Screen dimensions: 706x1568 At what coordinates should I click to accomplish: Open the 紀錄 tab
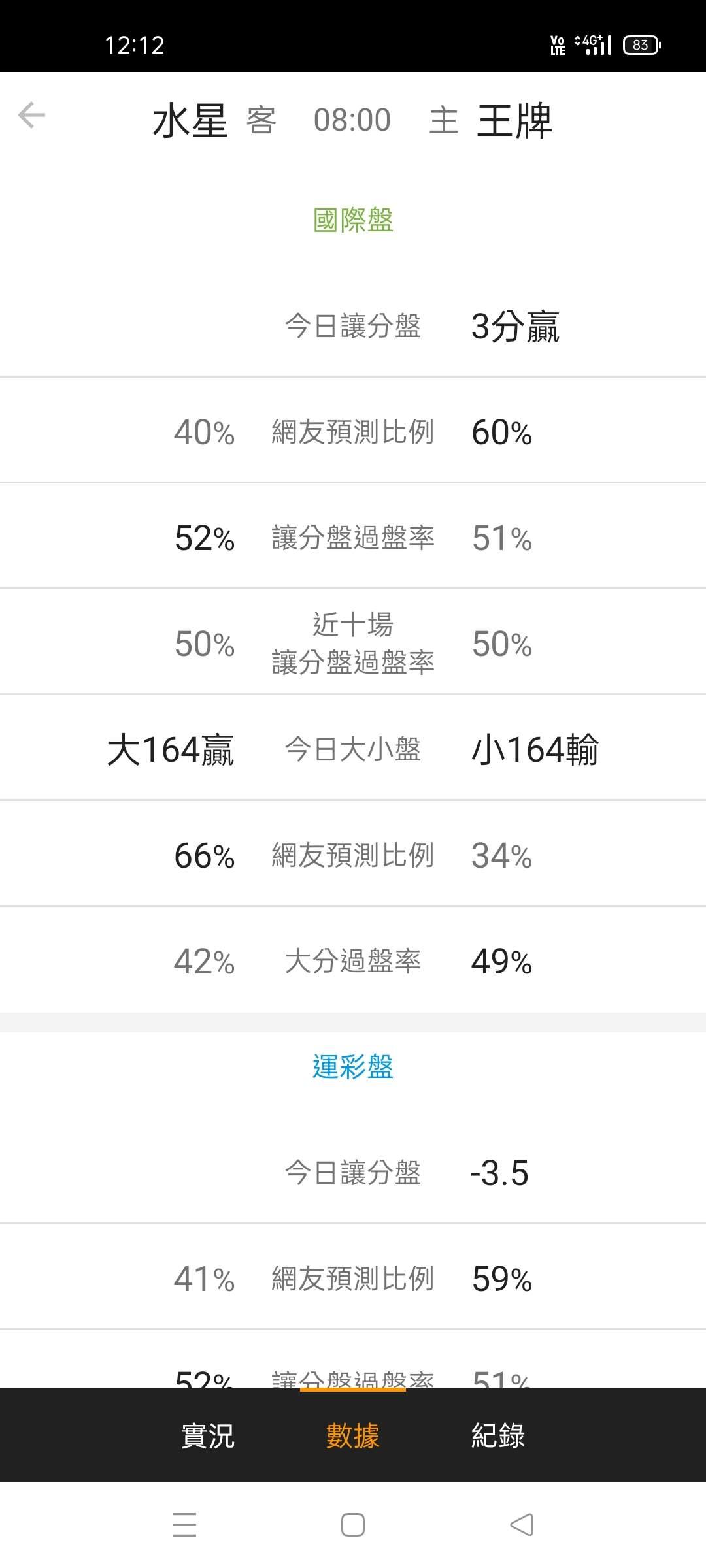point(498,1435)
